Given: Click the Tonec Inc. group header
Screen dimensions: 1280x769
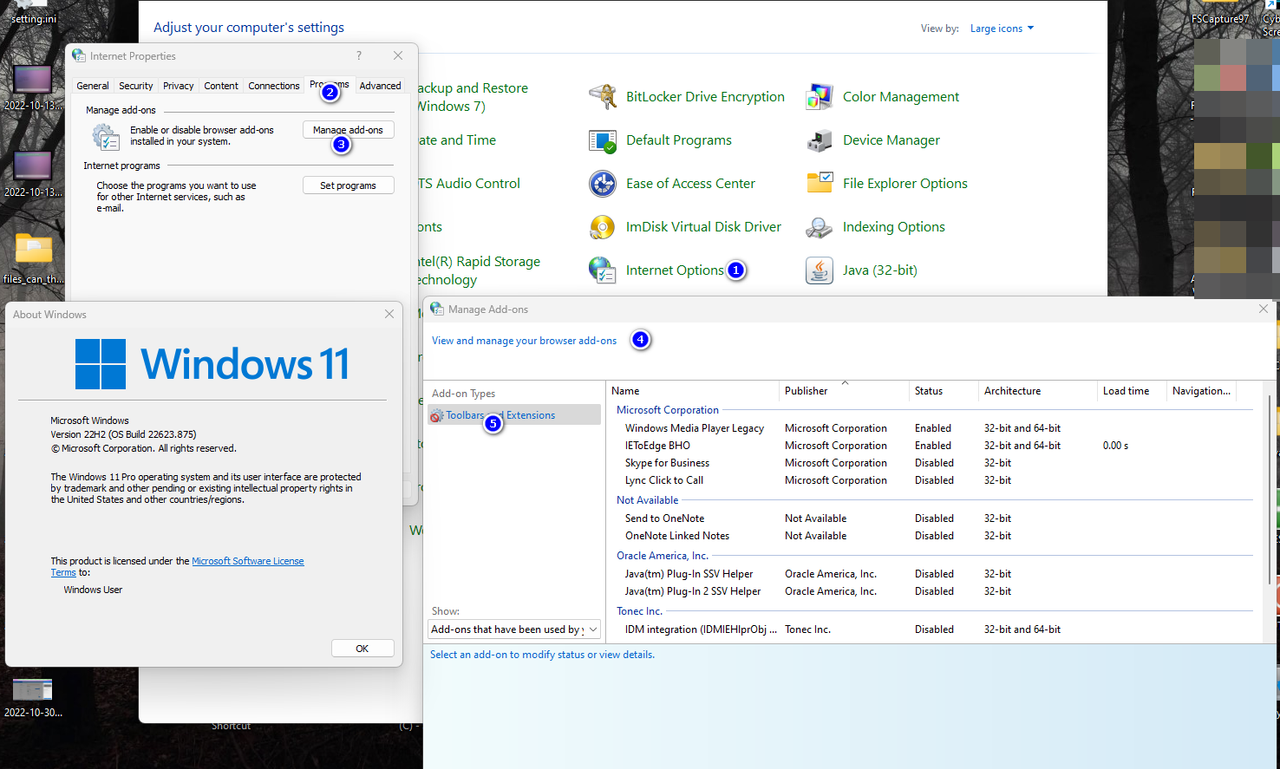Looking at the screenshot, I should (639, 611).
